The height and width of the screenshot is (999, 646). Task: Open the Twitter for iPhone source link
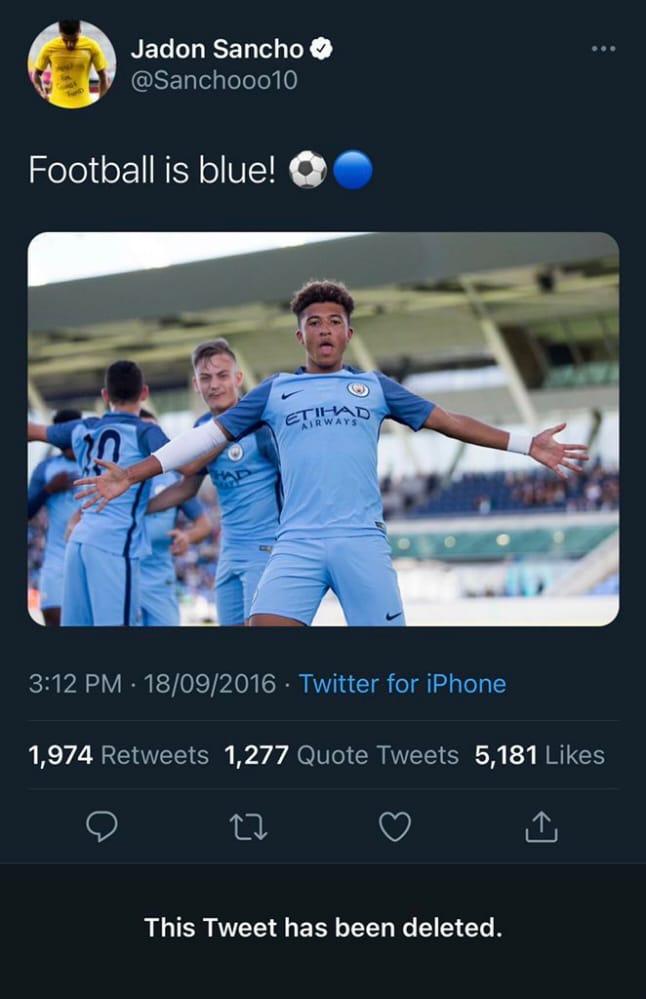click(402, 684)
